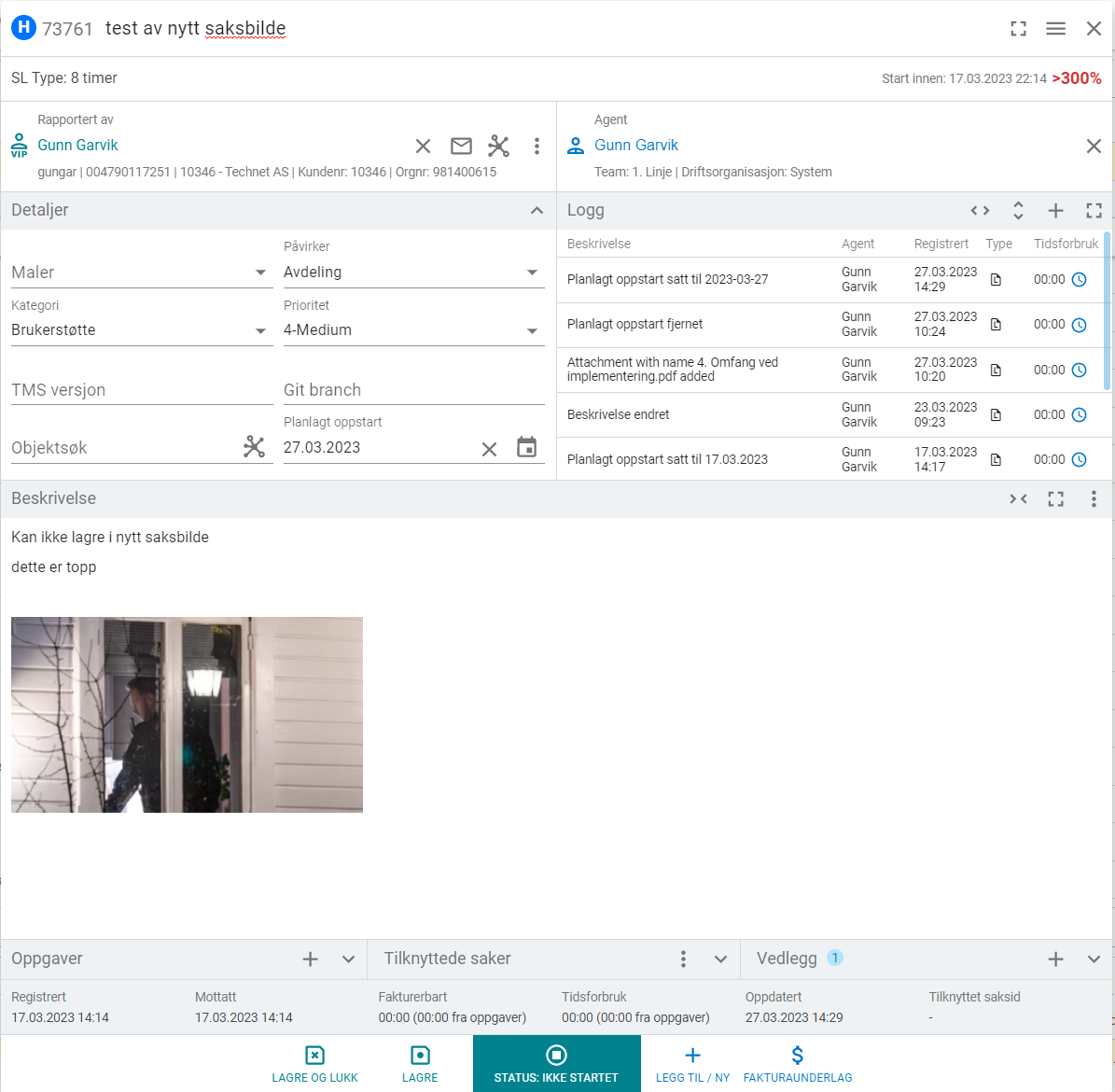Screen dimensions: 1115x1092
Task: Click the blue H case icon
Action: coord(23,28)
